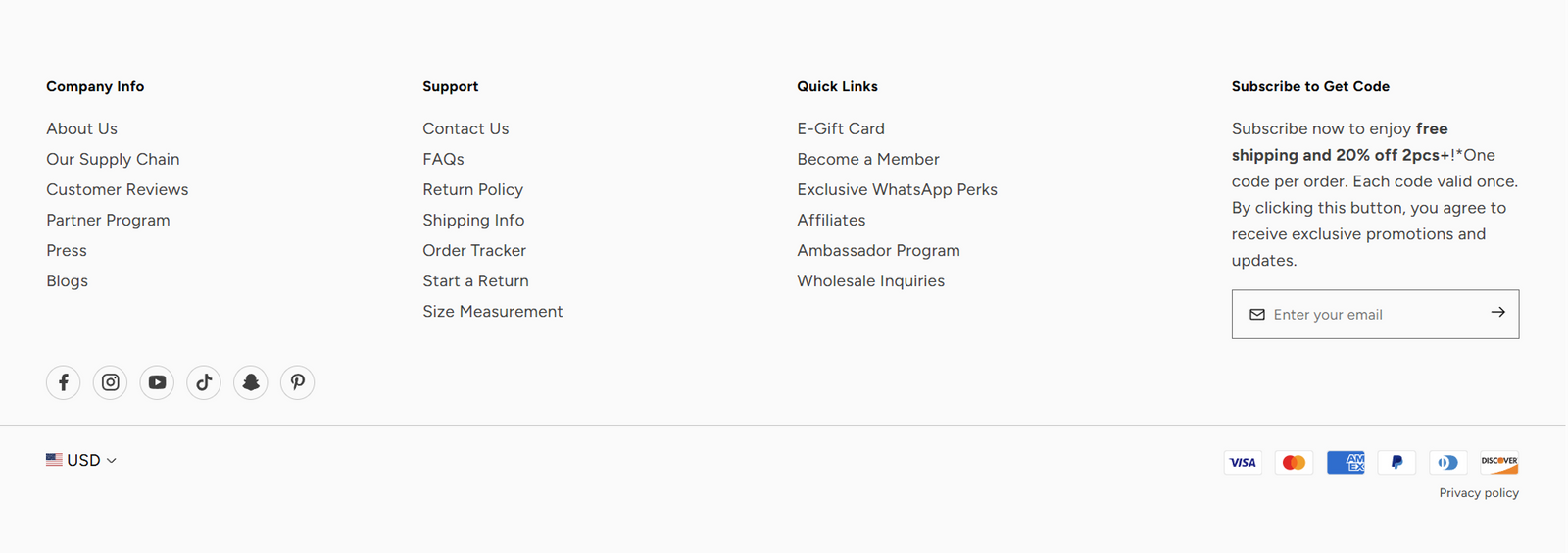Screen dimensions: 1568x553
Task: Visit the YouTube channel icon
Action: (157, 382)
